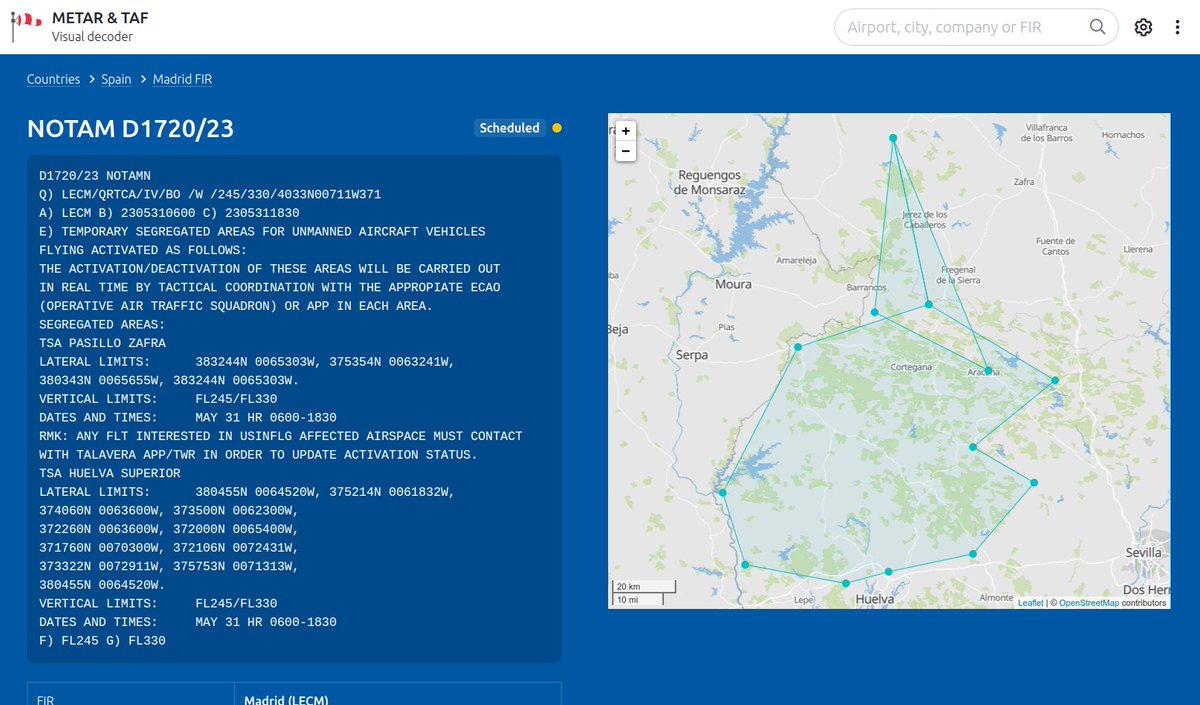Screen dimensions: 1200x705
Task: Click the Moura label on the map
Action: point(733,284)
